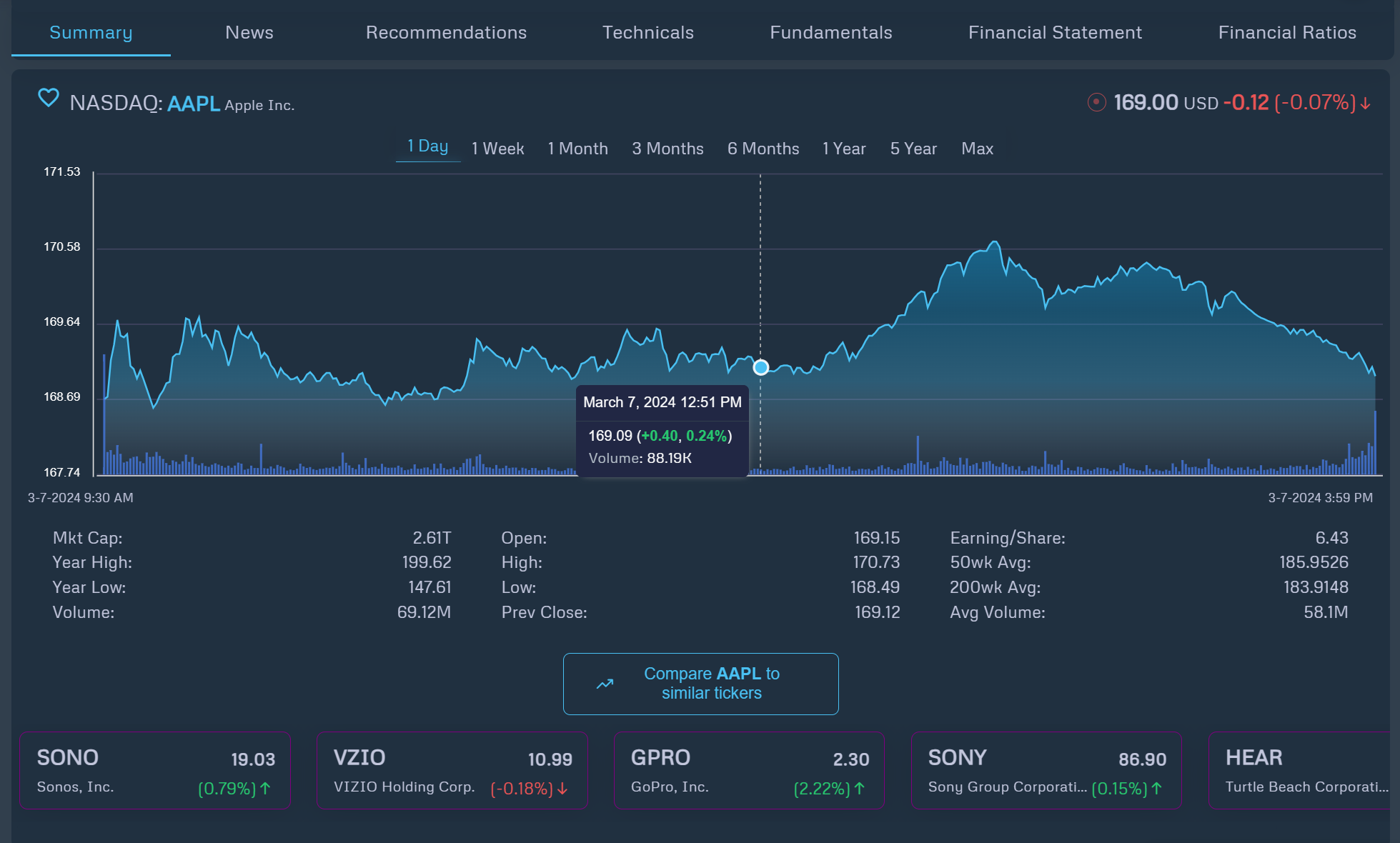Click the red live-price indicator circle icon

(x=1096, y=103)
